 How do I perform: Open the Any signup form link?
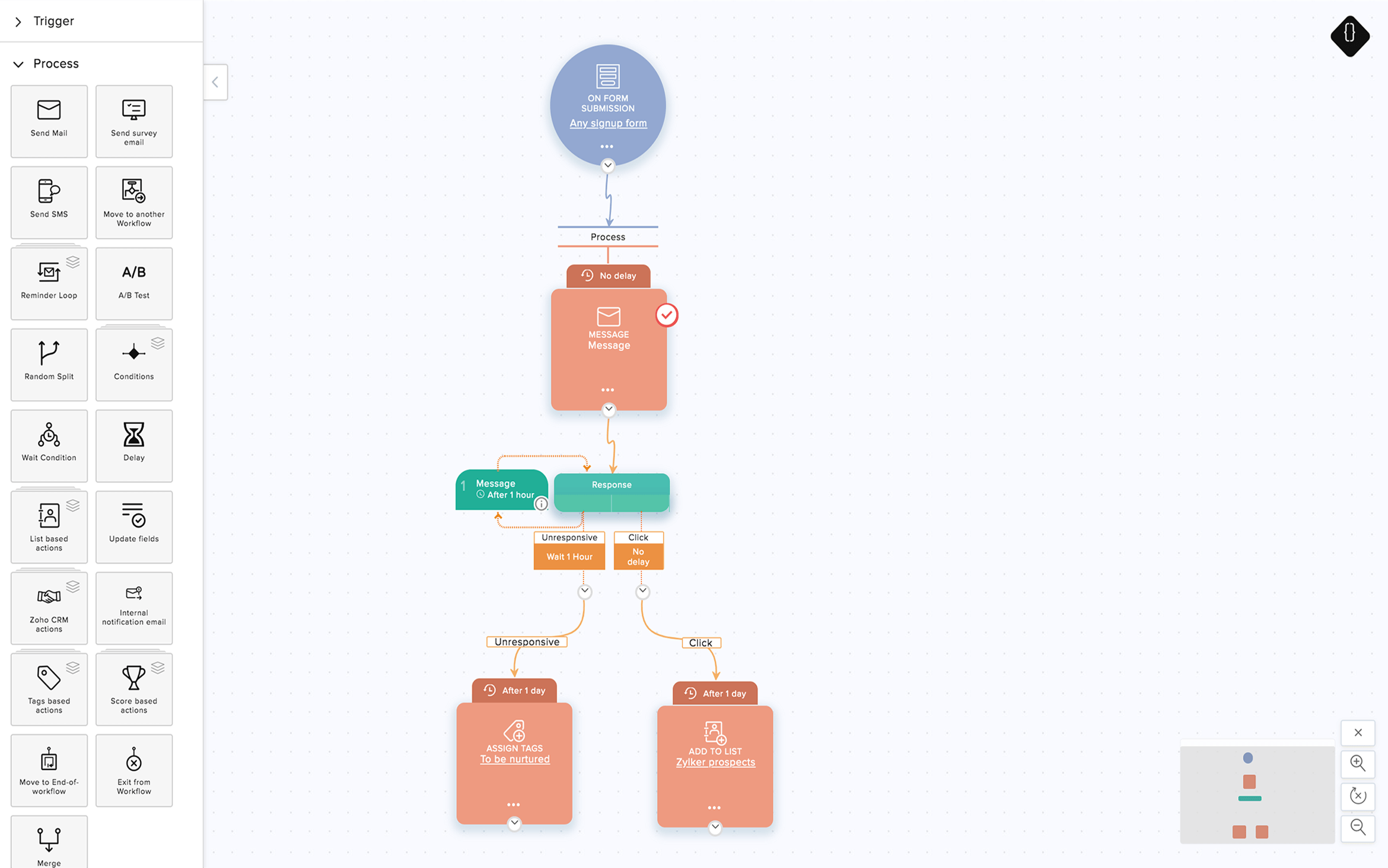tap(608, 123)
